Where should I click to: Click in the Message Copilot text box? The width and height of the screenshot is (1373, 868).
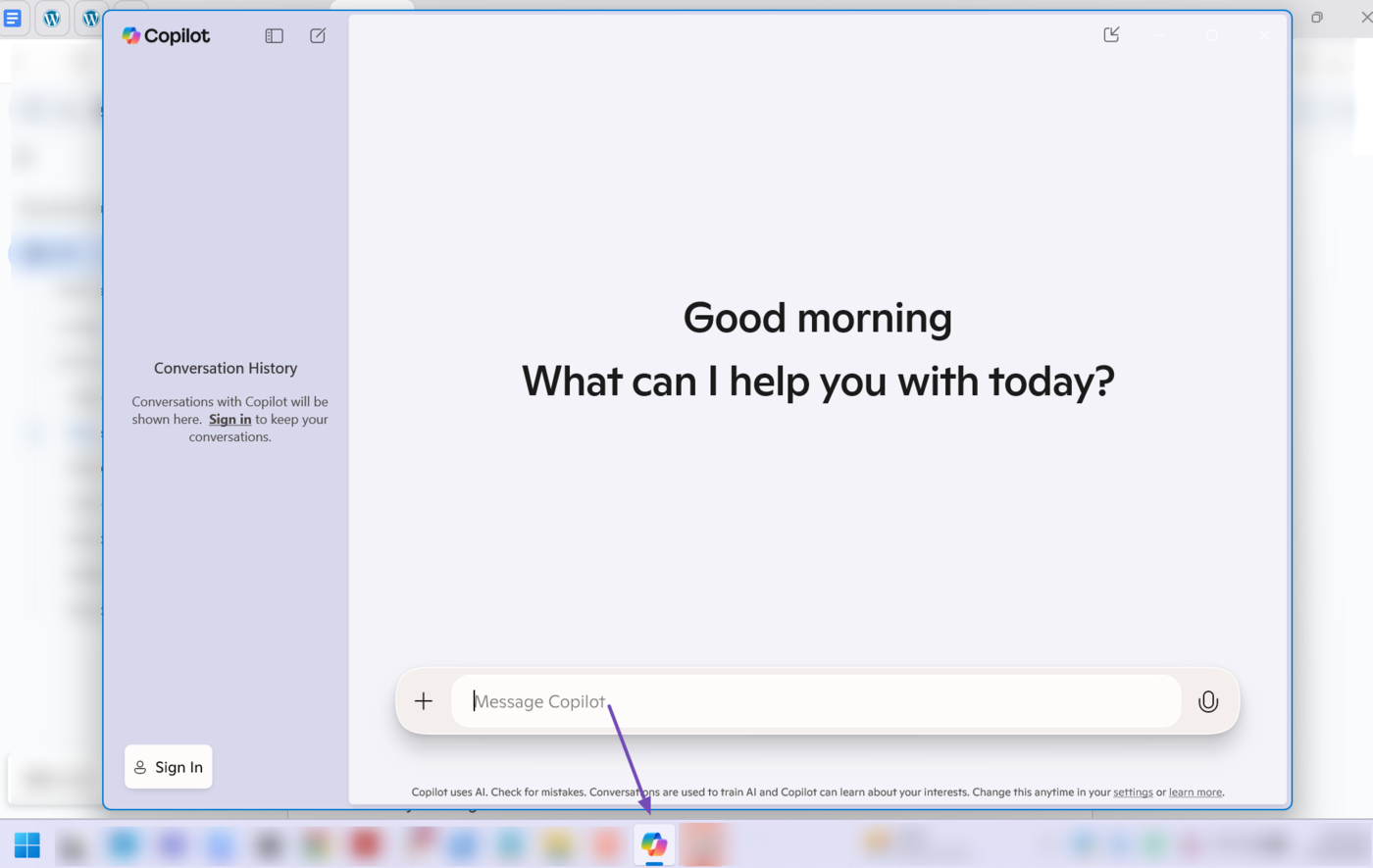pyautogui.click(x=814, y=701)
